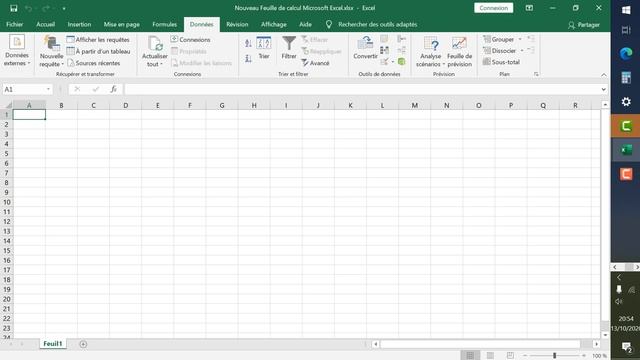Viewport: 640px width, 360px height.
Task: Click inside the formula bar
Action: (362, 89)
